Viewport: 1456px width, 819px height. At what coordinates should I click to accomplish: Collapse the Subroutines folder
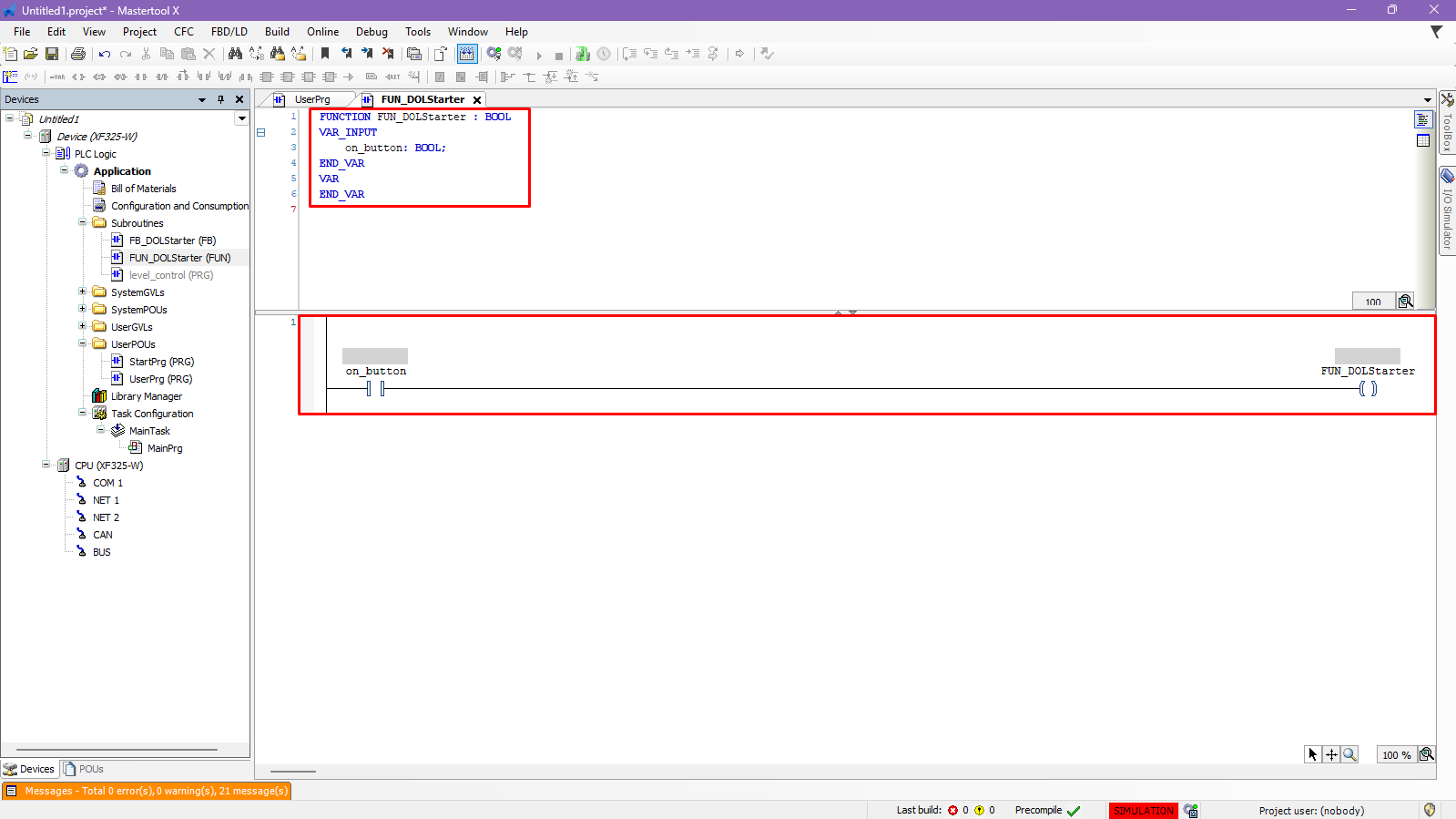pos(83,222)
